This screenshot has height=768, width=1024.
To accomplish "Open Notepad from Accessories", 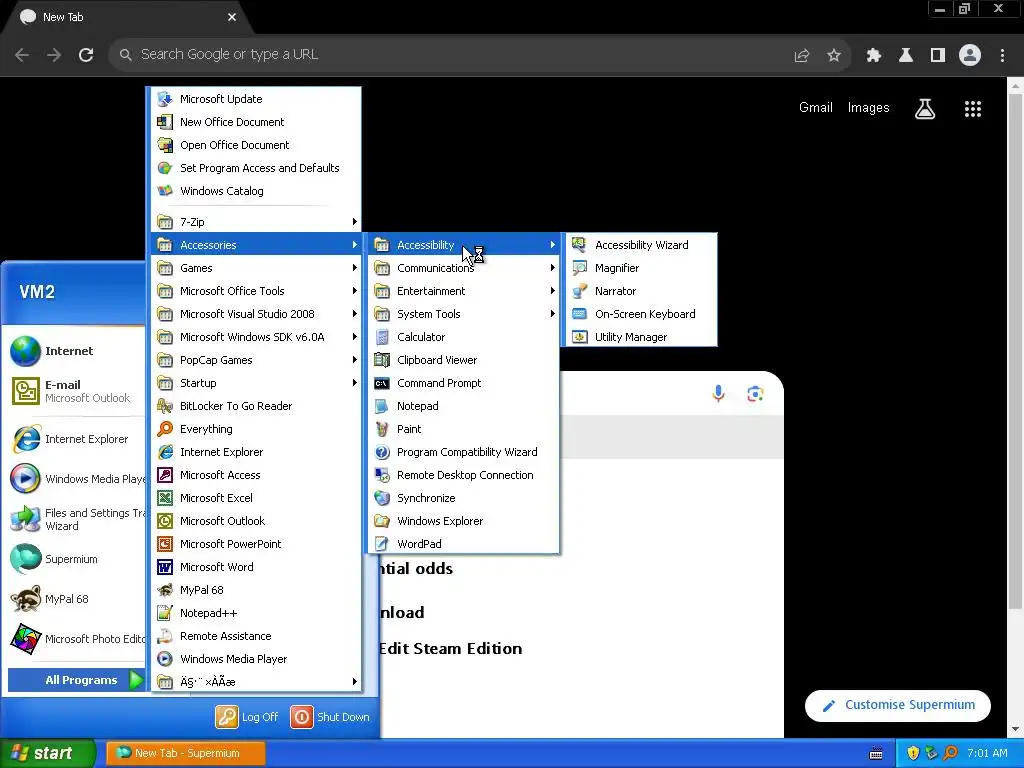I will (x=464, y=406).
